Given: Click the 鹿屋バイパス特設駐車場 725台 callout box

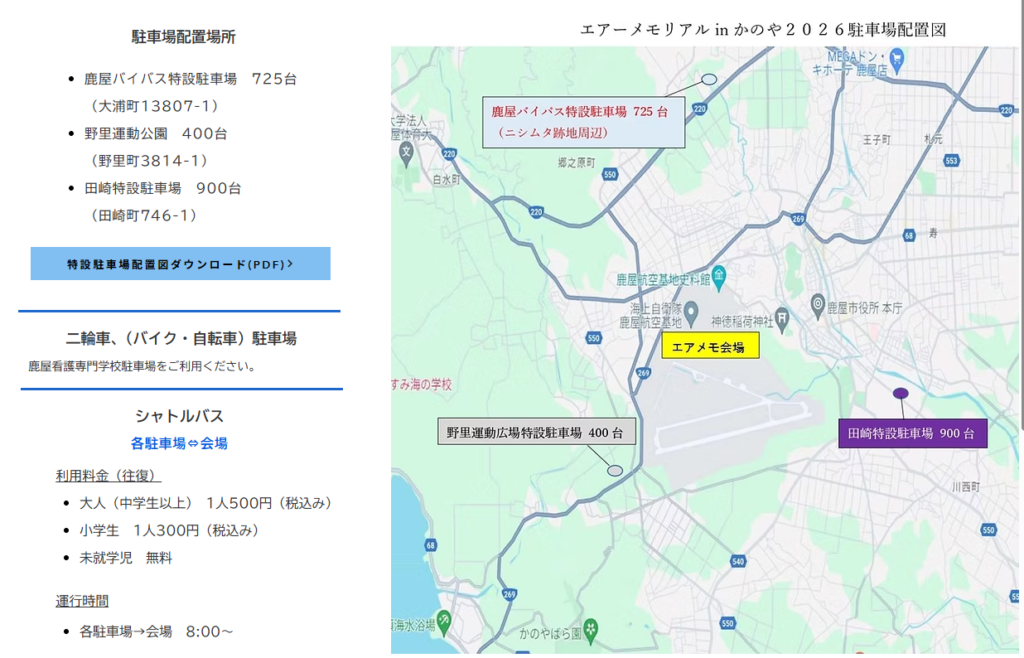Looking at the screenshot, I should pos(584,121).
